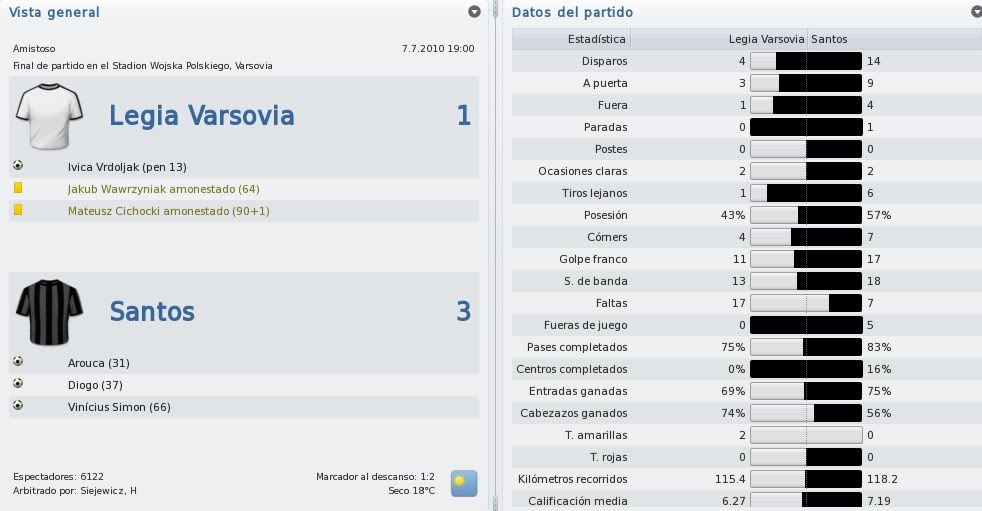Screen dimensions: 982x511
Task: Open the Vista general panel dropdown arrow
Action: [475, 12]
